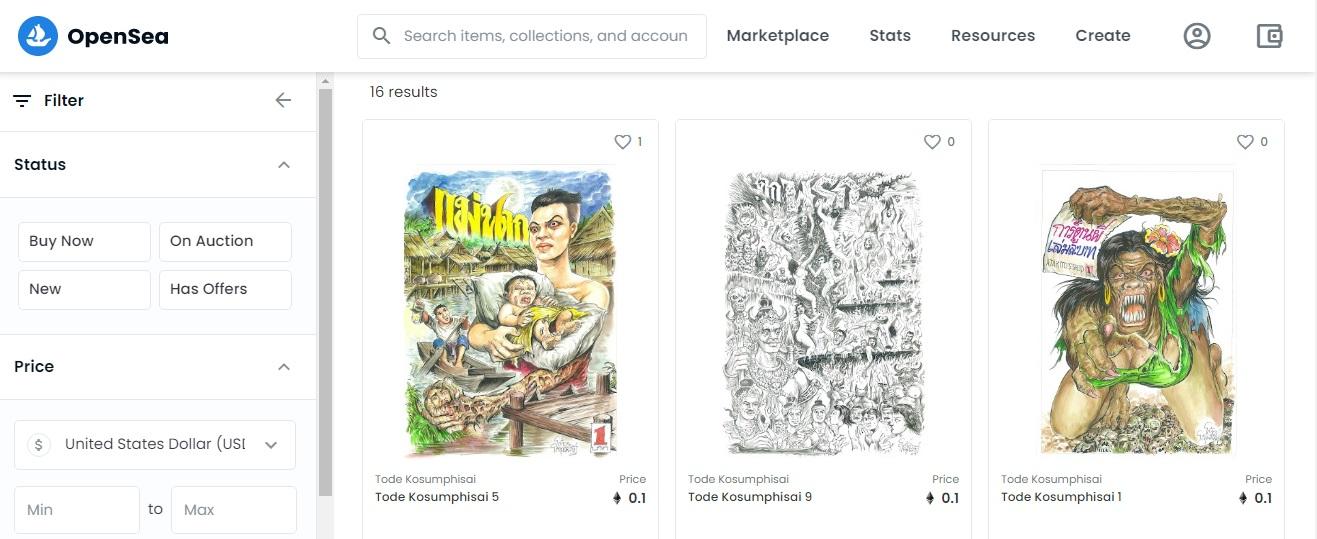This screenshot has width=1317, height=539.
Task: Open Tode Kosumphisai 9 artwork thumbnail
Action: [x=823, y=312]
